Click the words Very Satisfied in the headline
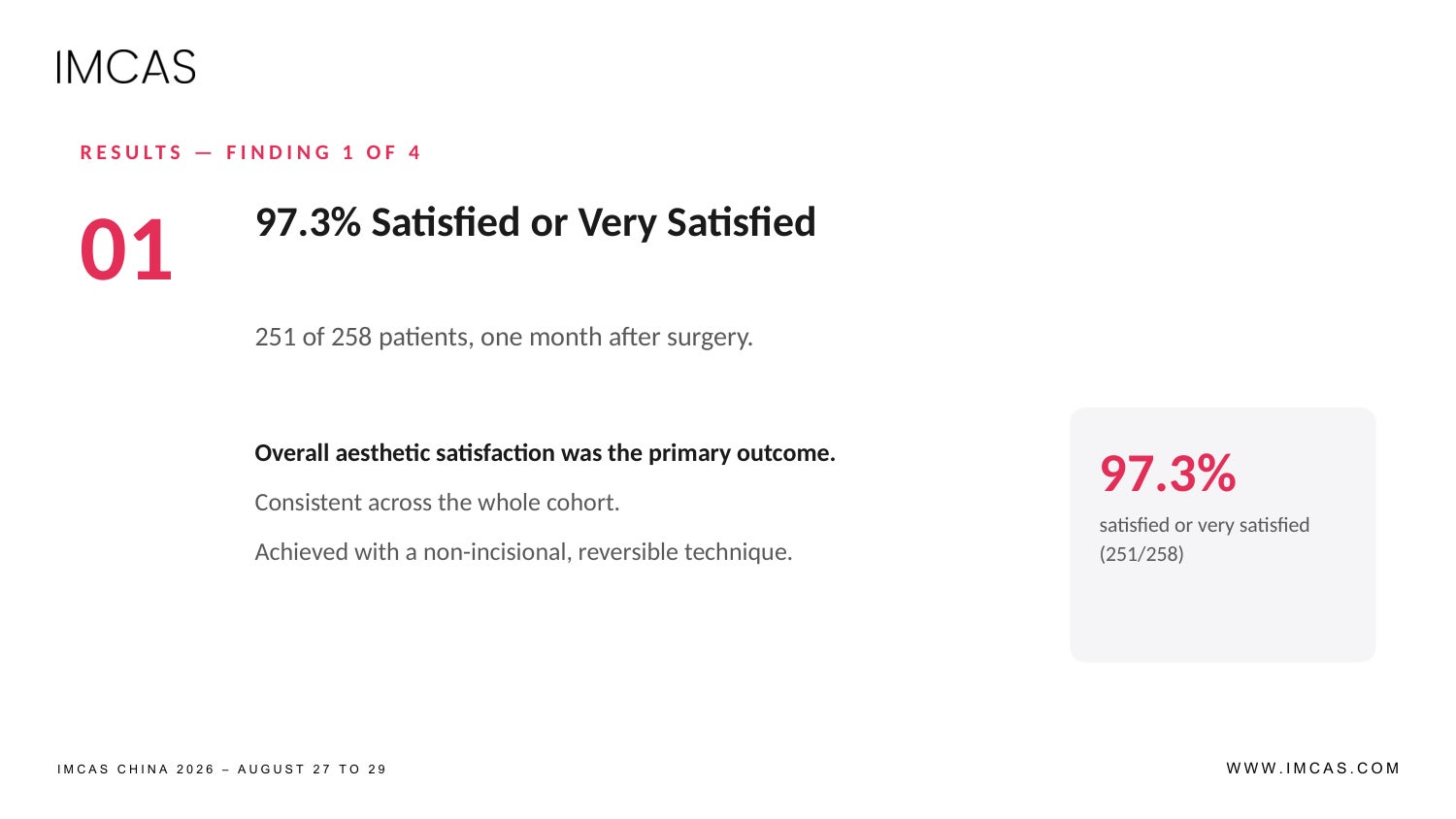The image size is (1456, 819). pos(697,223)
